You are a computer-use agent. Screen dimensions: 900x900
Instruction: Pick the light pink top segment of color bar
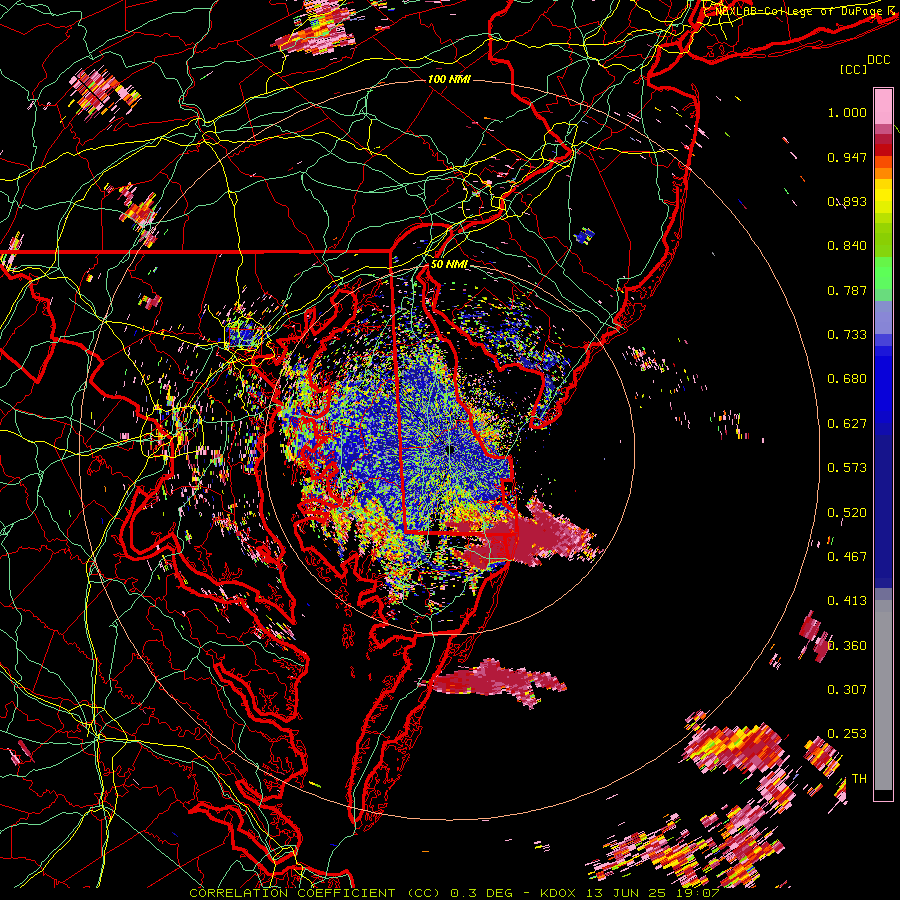click(x=883, y=107)
